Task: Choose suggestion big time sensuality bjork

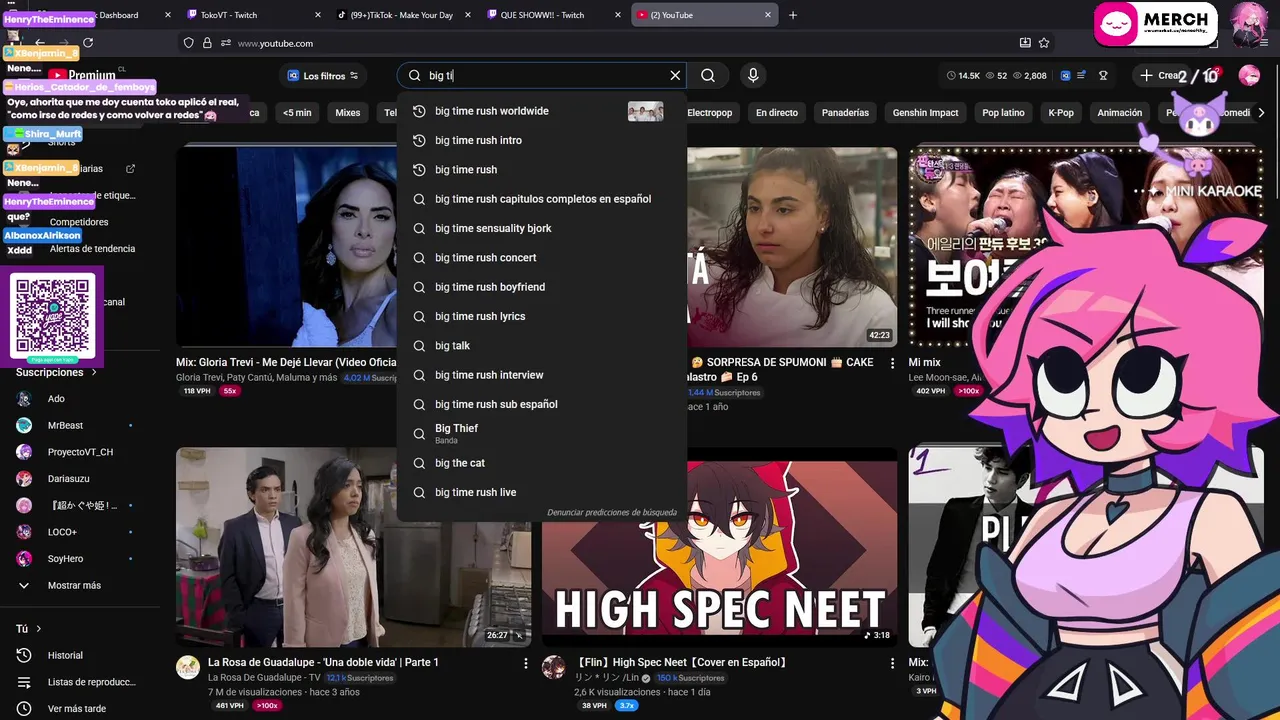Action: tap(541, 228)
